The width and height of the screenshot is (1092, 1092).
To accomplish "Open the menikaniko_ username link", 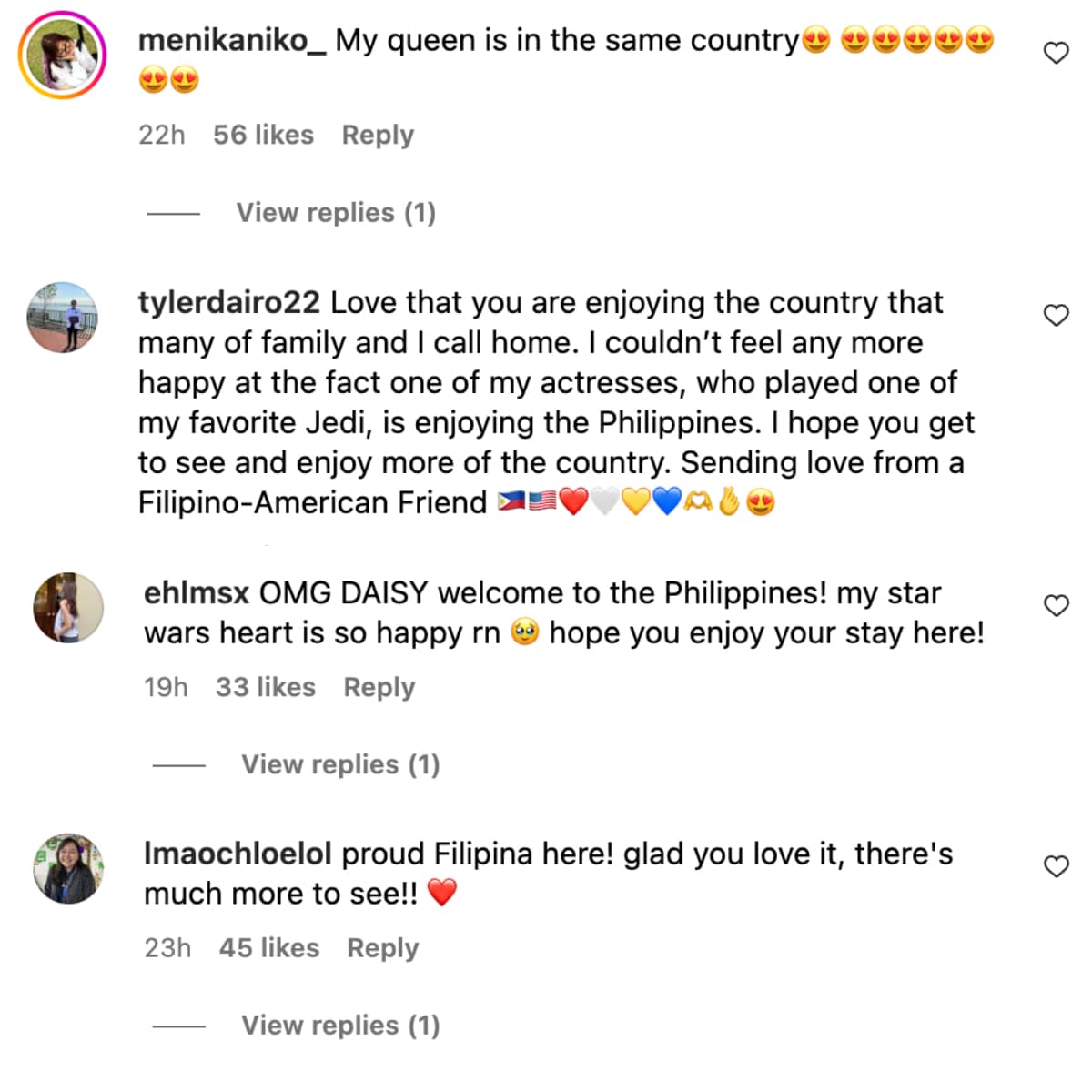I will [232, 41].
